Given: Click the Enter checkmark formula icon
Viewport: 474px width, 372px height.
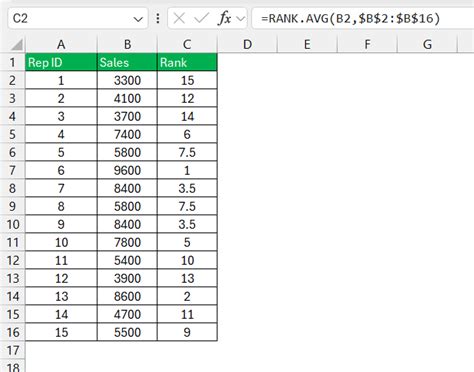Looking at the screenshot, I should pyautogui.click(x=201, y=18).
